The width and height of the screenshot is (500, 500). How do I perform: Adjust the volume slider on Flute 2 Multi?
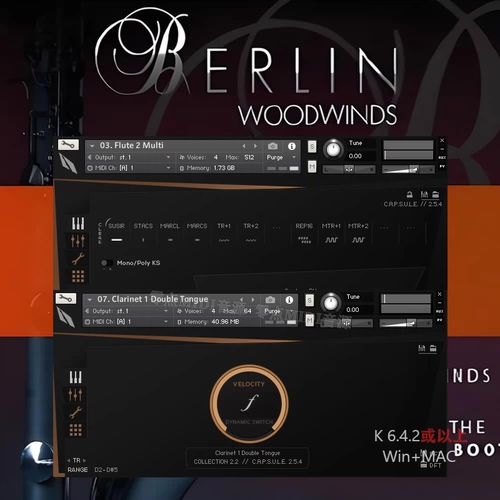click(x=408, y=170)
